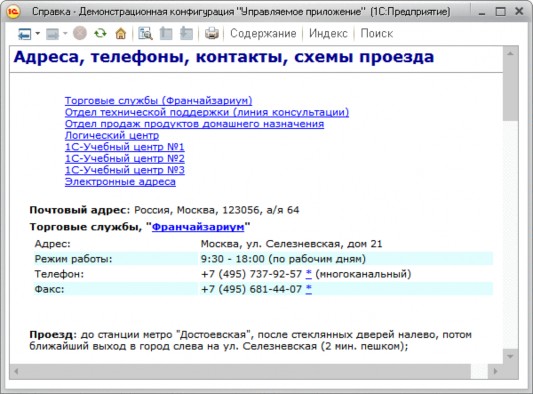Click the Back navigation arrow icon

24,34
